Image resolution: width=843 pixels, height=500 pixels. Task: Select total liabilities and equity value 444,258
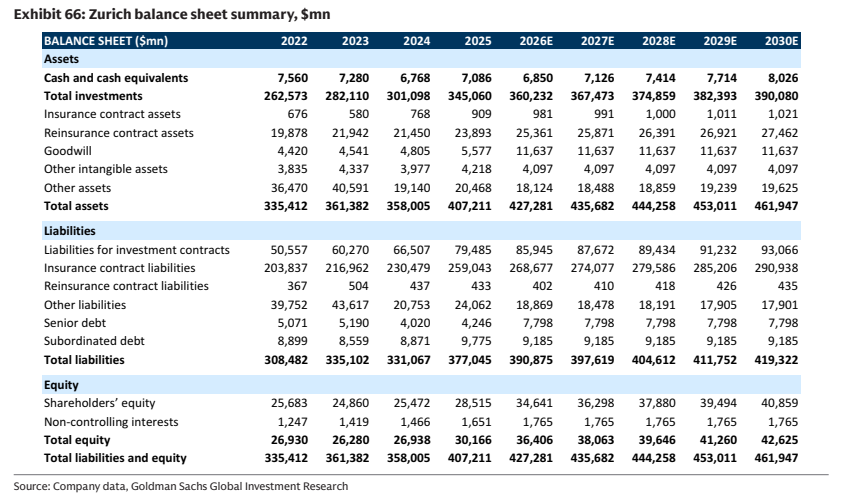tap(653, 458)
